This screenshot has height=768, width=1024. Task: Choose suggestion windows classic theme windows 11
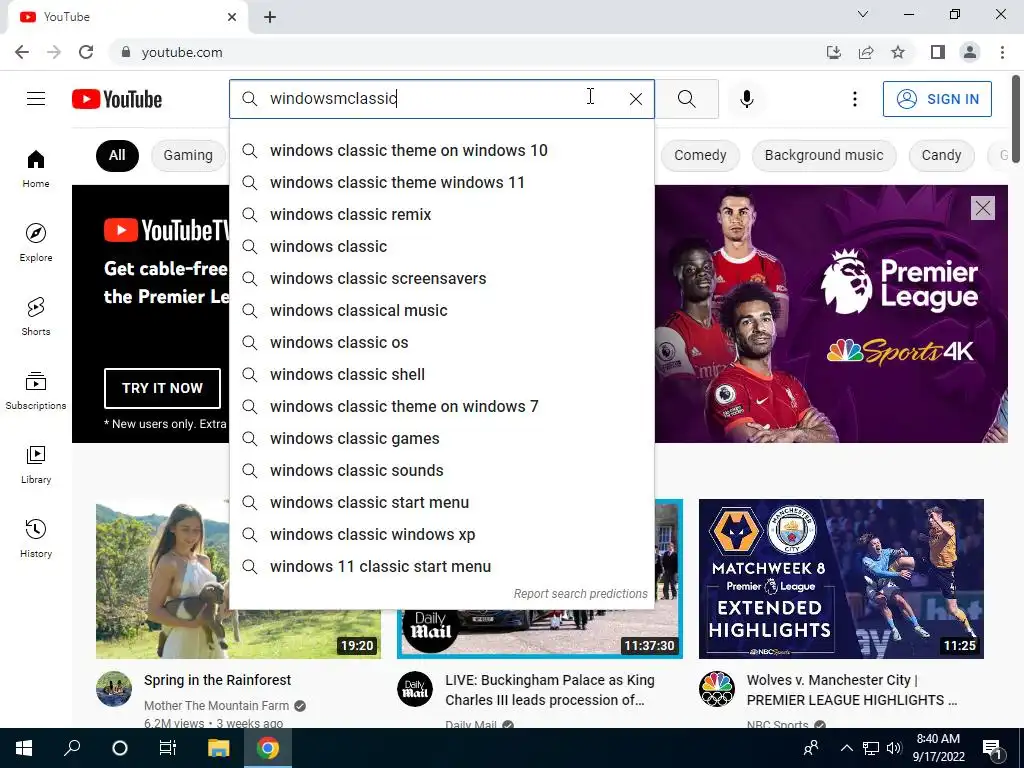click(x=441, y=182)
